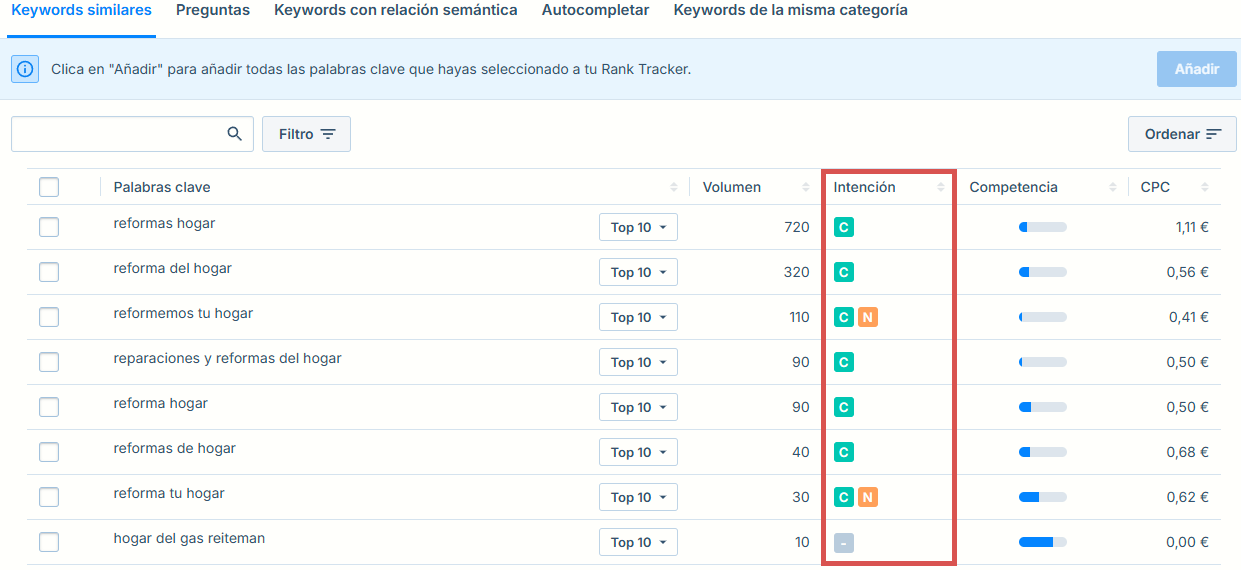Click competition bar for hogar del gas reiteman
Viewport: 1241px width, 570px height.
[x=1042, y=542]
